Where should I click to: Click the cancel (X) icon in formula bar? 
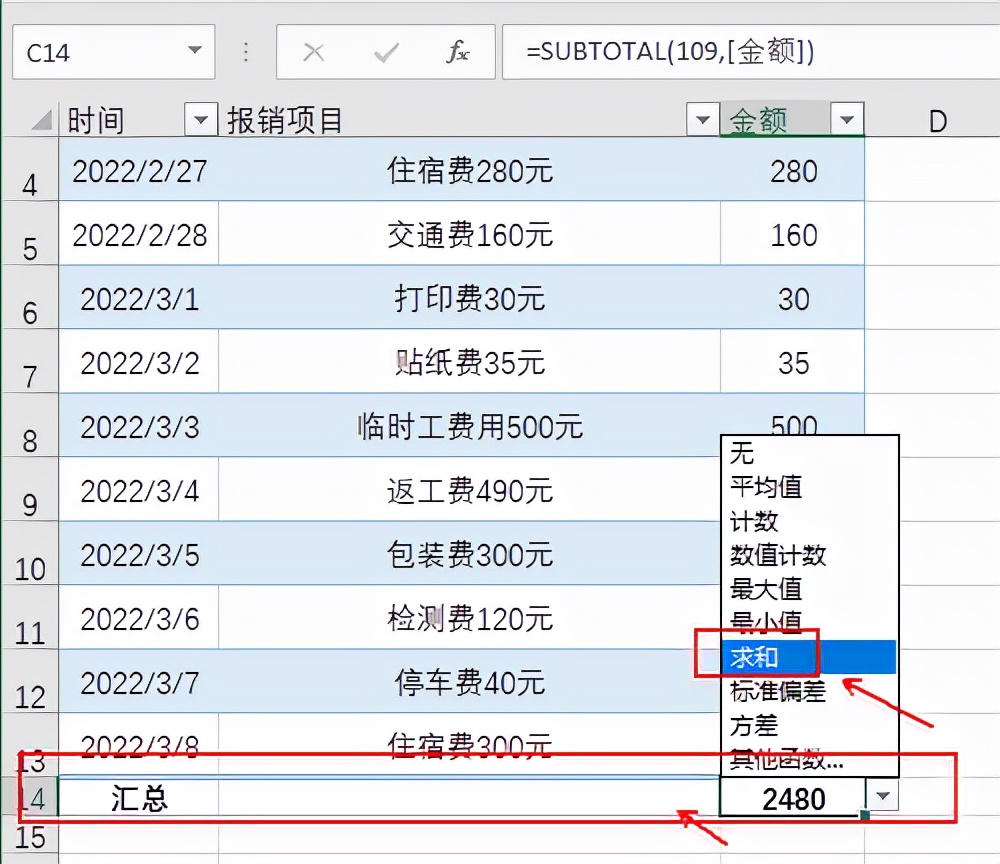[314, 52]
